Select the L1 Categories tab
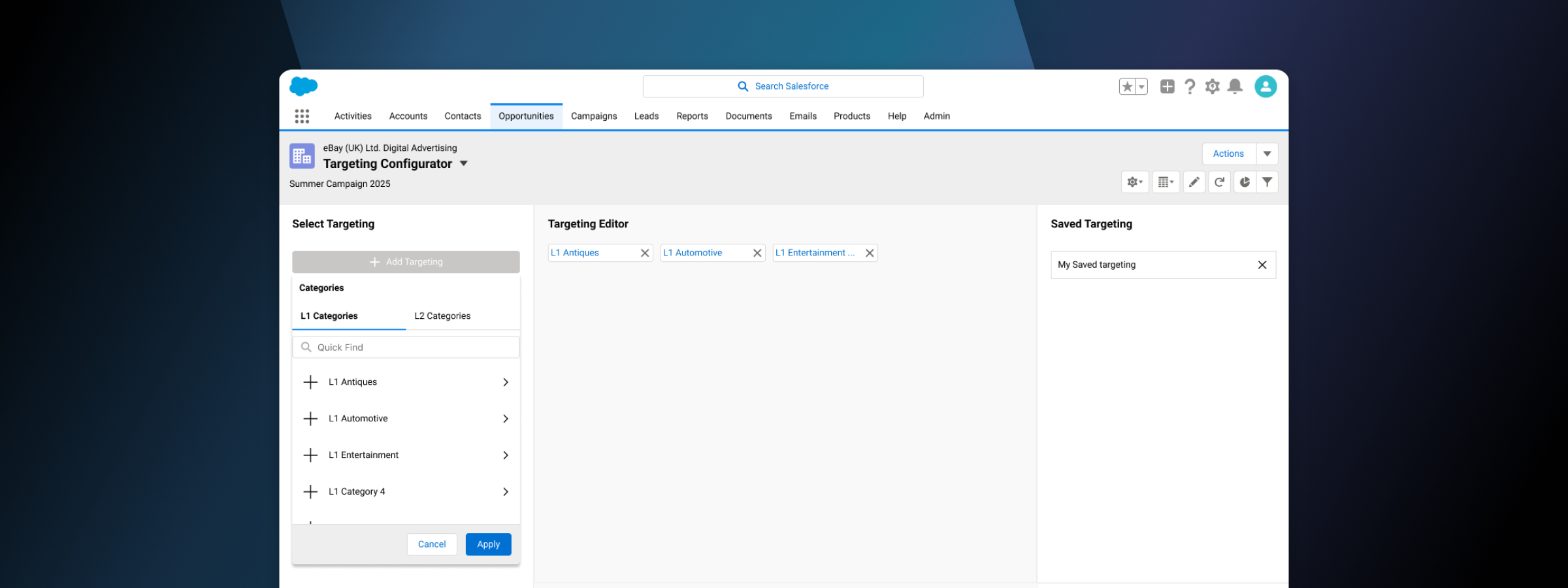1568x588 pixels. tap(329, 316)
